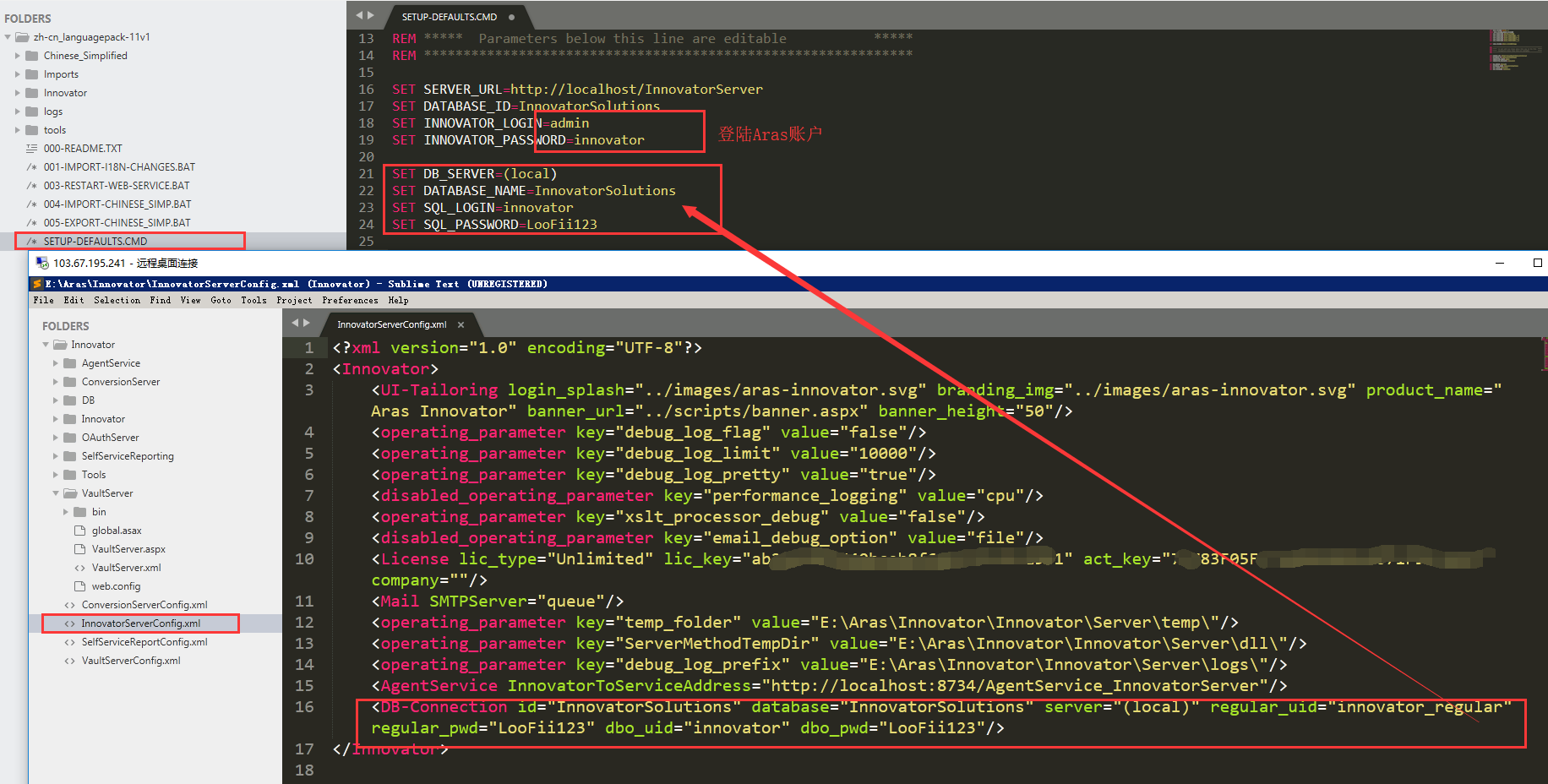This screenshot has width=1548, height=784.
Task: Click the SQL_PASSWORD line in CMD editor
Action: [494, 225]
